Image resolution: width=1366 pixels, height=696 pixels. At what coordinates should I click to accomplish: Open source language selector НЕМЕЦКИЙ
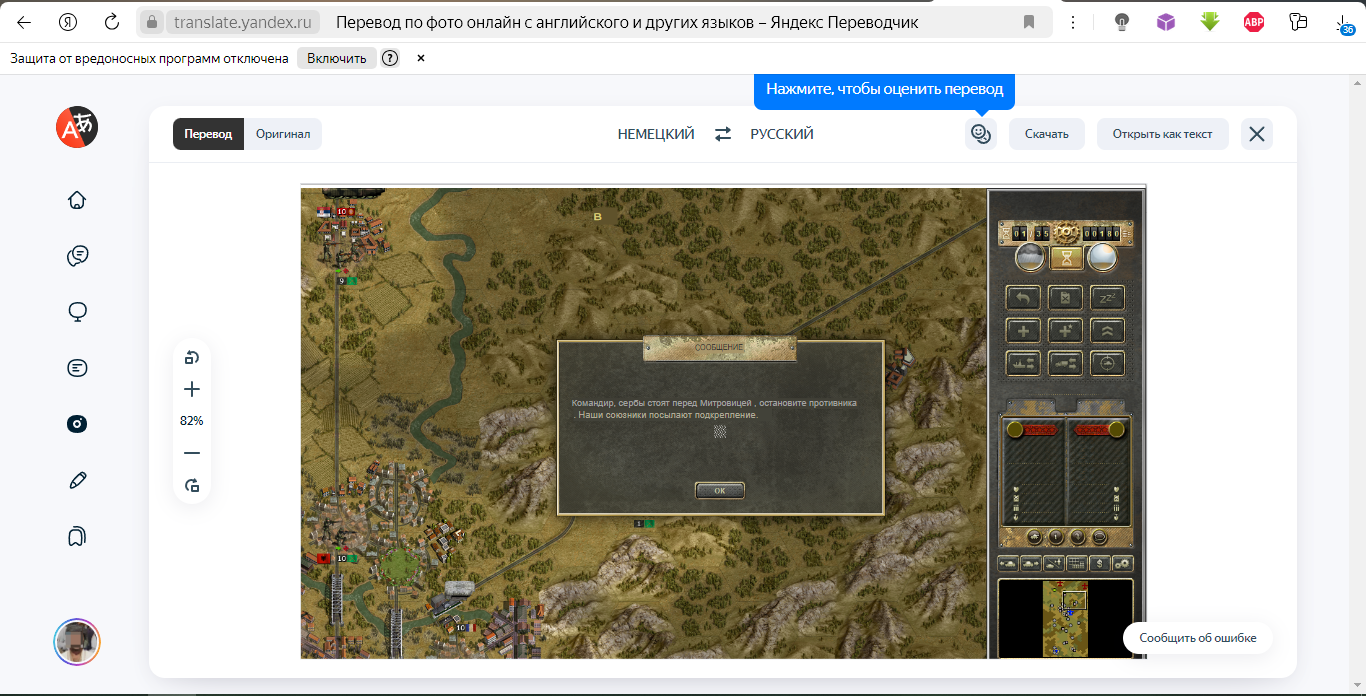[x=656, y=134]
